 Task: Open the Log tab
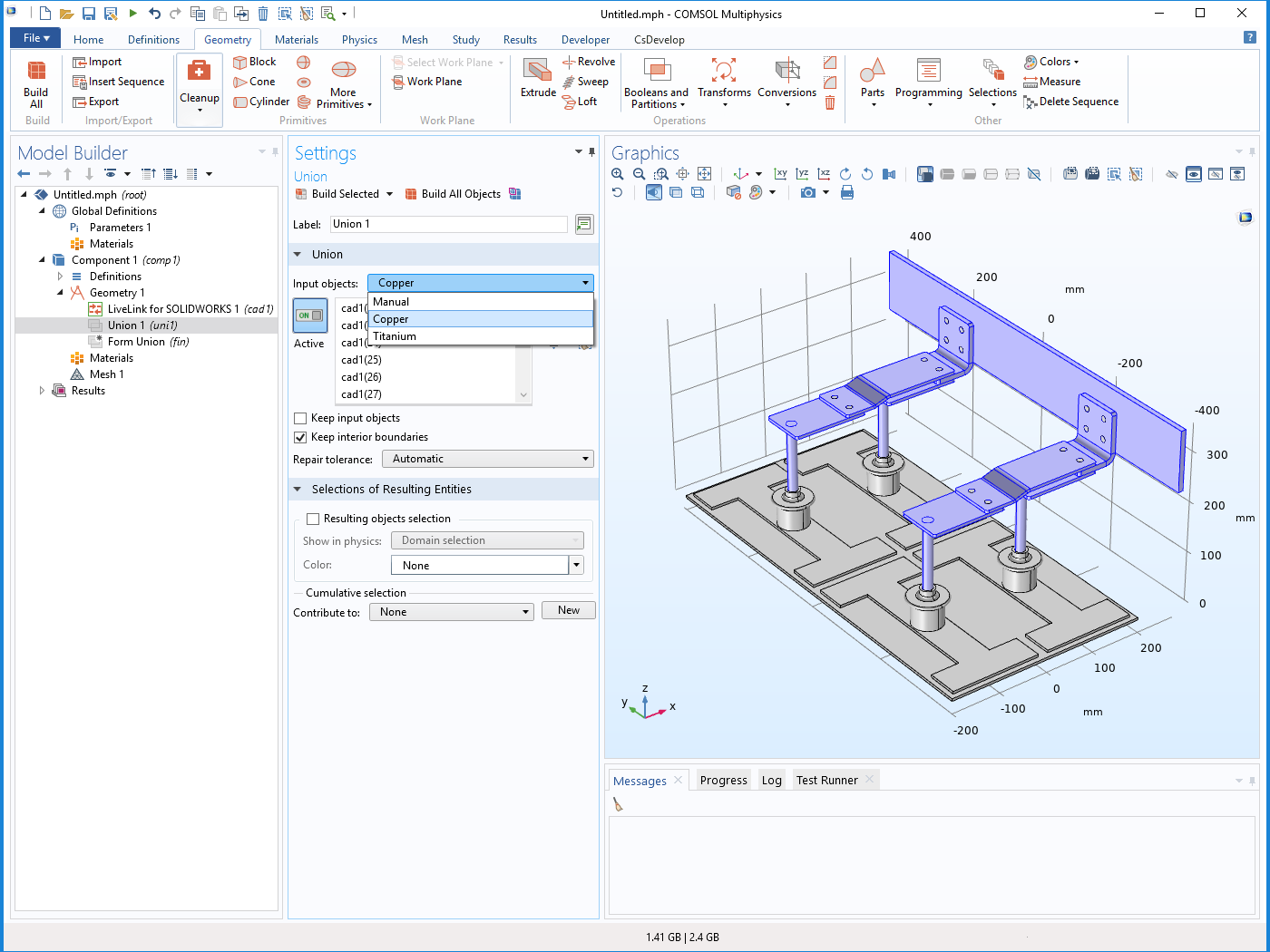[x=772, y=781]
